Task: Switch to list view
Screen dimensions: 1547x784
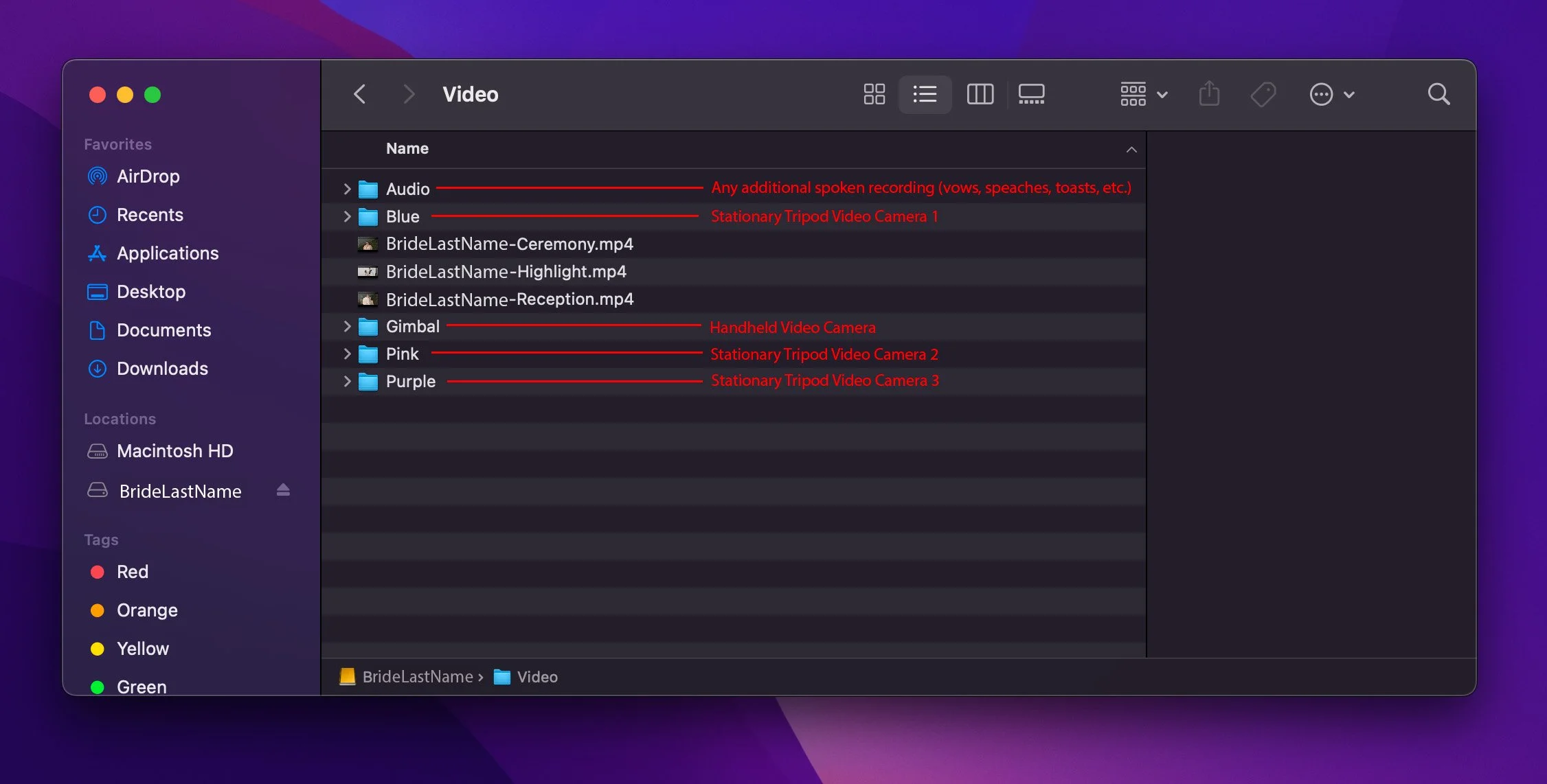Action: pos(925,94)
